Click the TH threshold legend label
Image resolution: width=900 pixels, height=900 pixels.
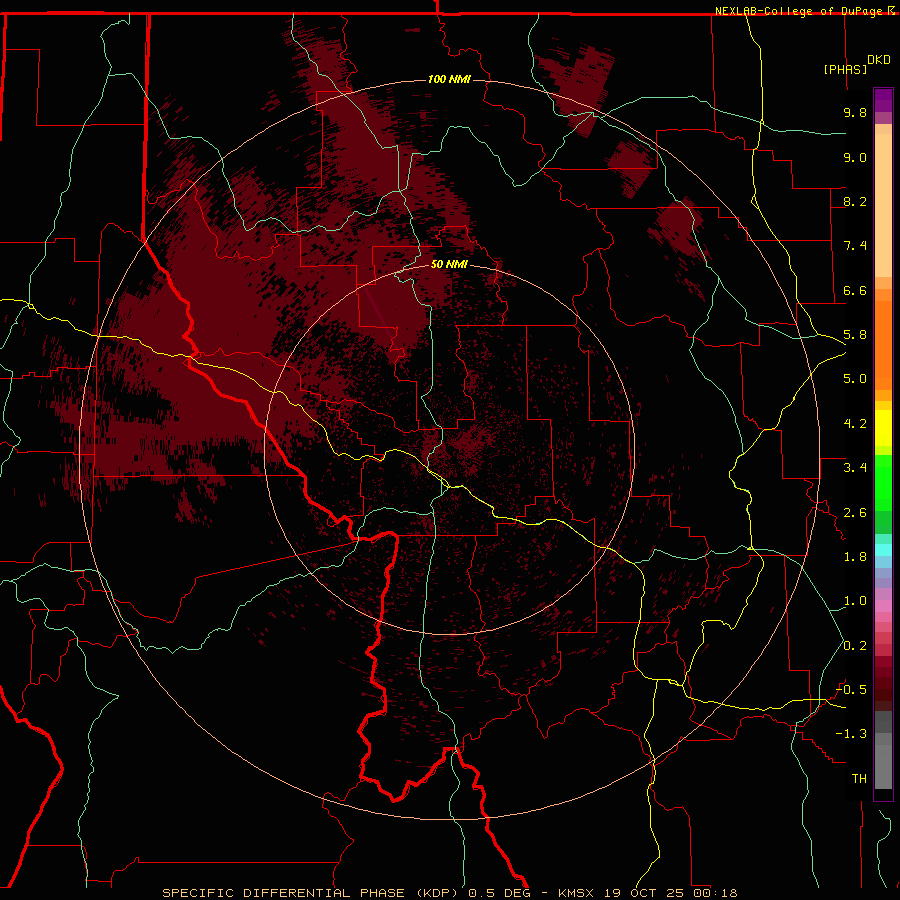tap(859, 779)
